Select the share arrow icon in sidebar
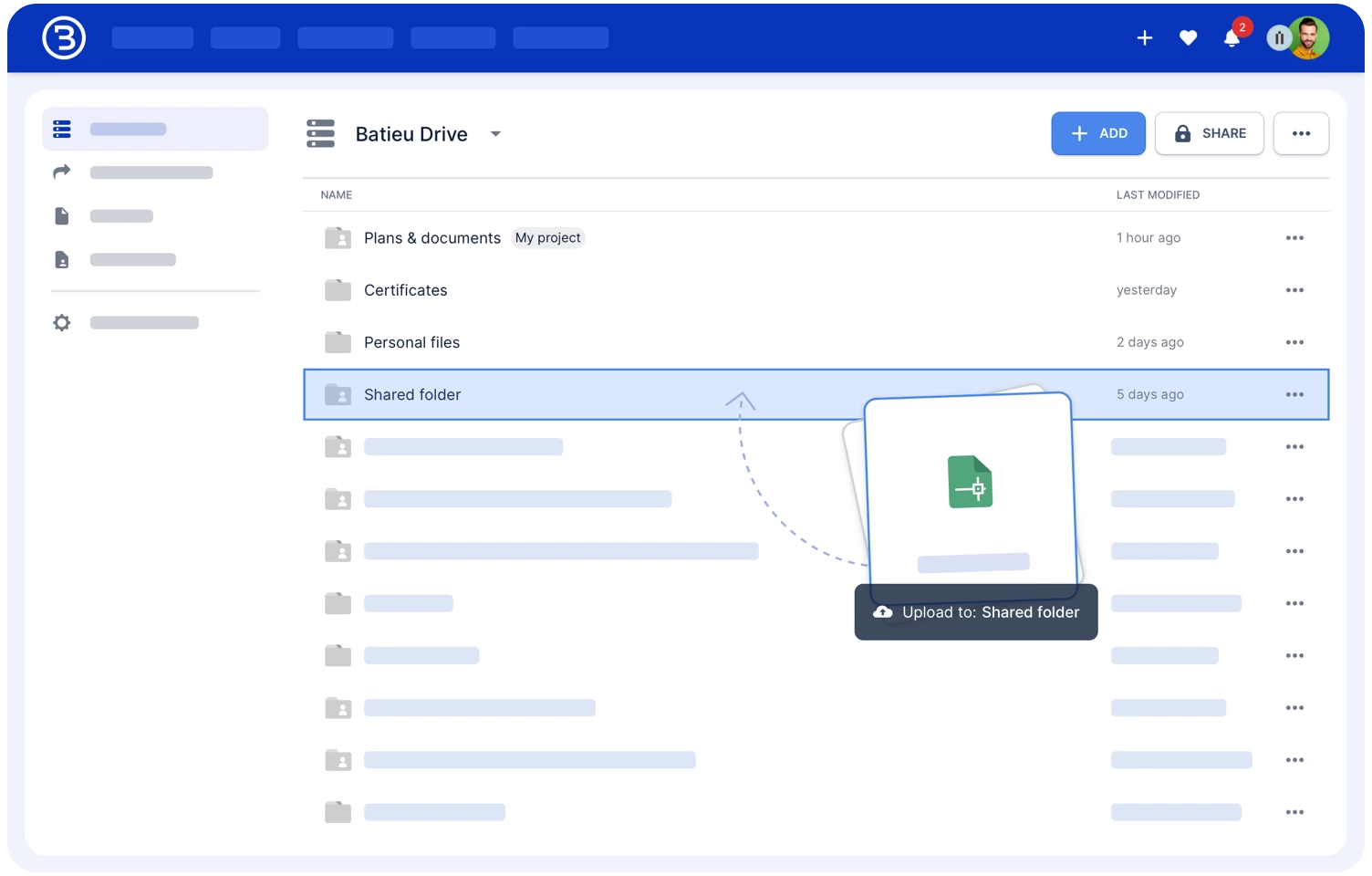The image size is (1372, 876). [x=62, y=172]
